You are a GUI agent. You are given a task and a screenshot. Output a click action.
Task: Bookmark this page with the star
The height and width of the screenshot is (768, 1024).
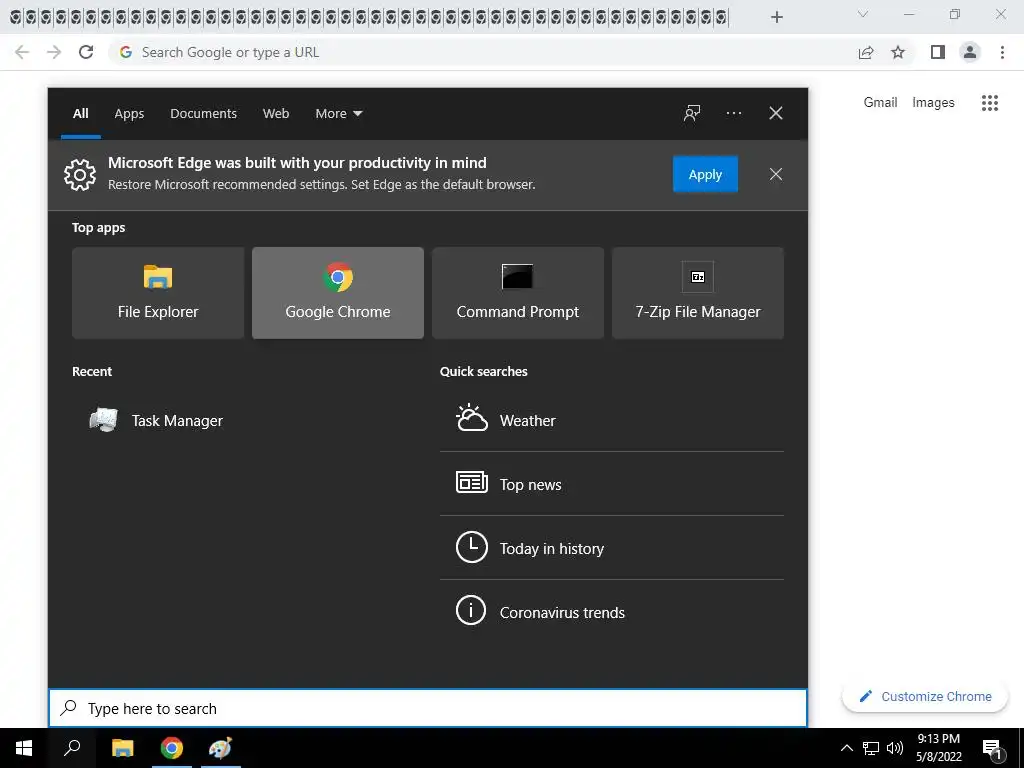(x=898, y=52)
